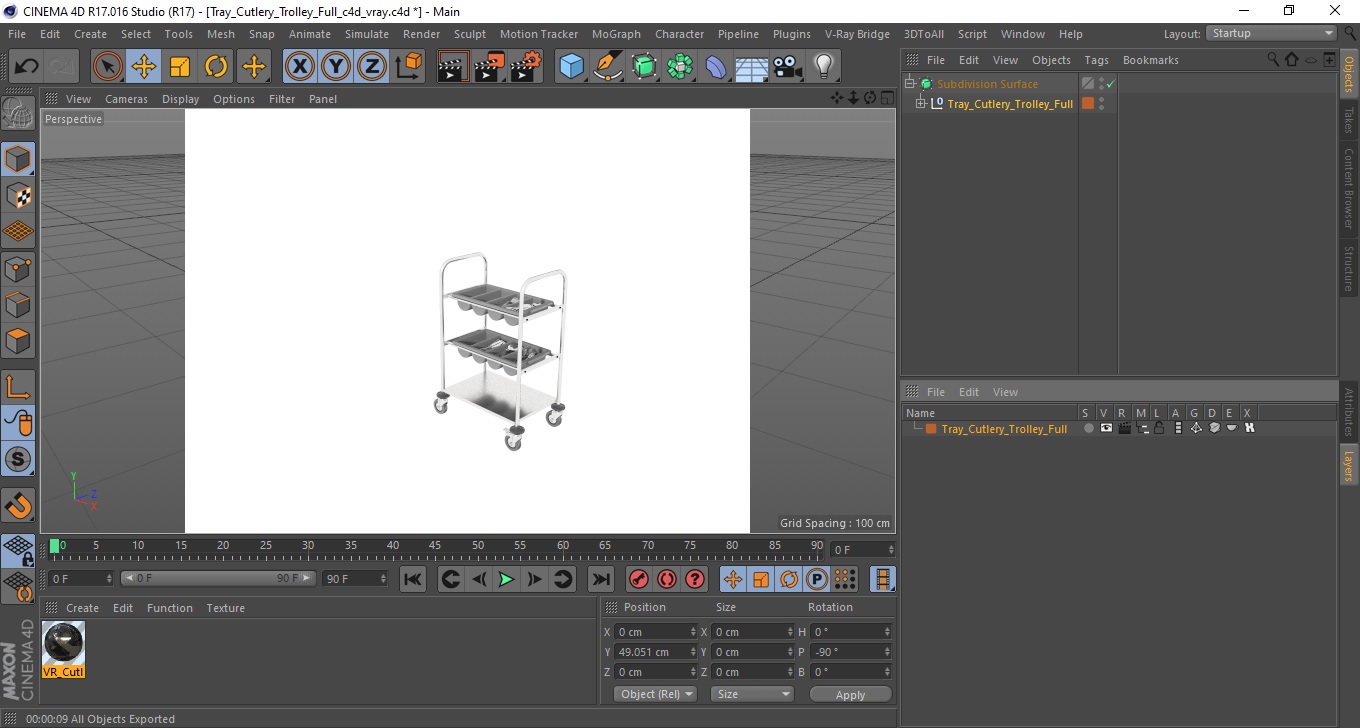This screenshot has width=1360, height=728.
Task: Add a Subdivision Surface generator
Action: coord(644,67)
